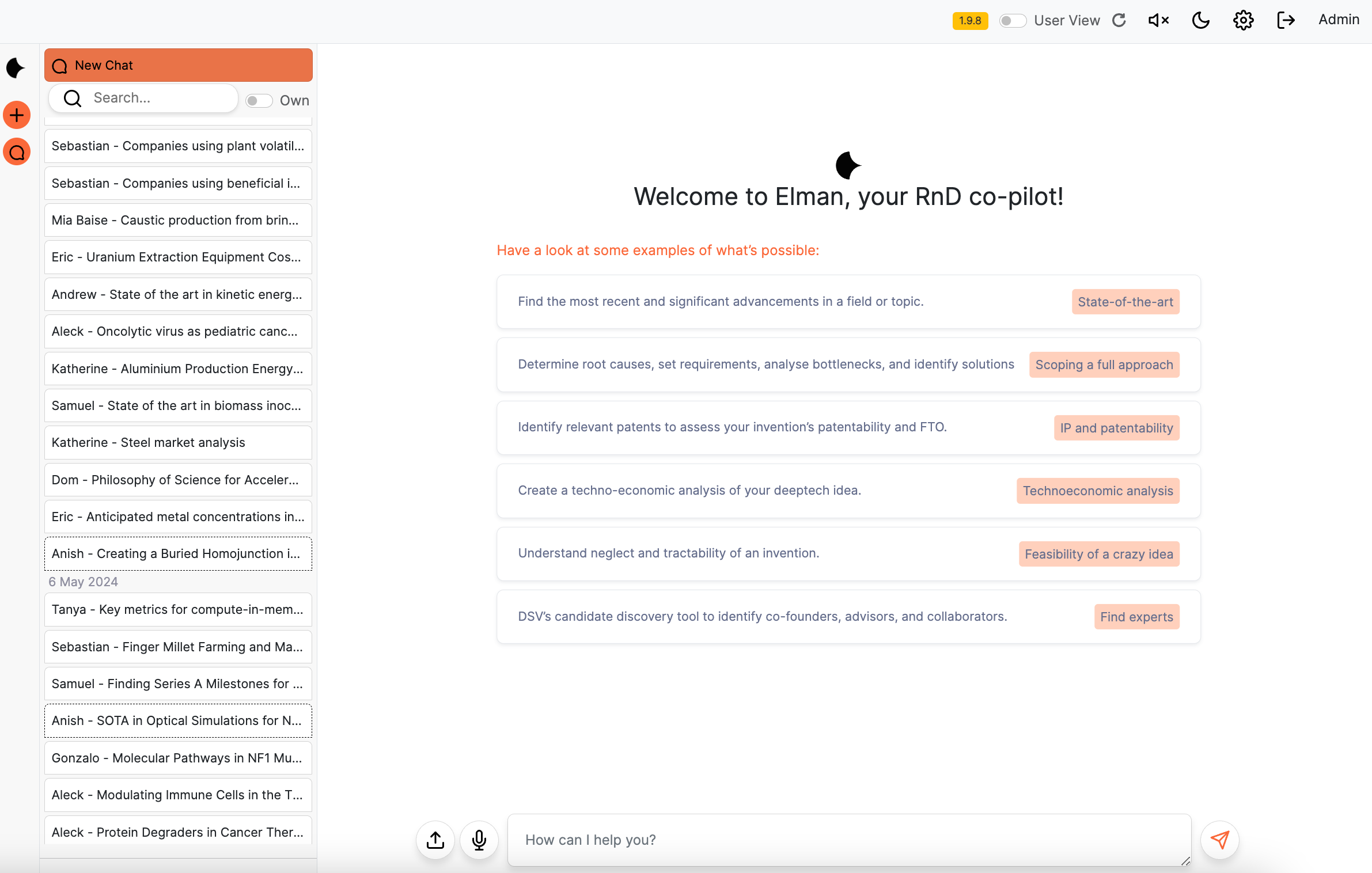Click Admin account label
This screenshot has height=873, width=1372.
click(x=1339, y=20)
